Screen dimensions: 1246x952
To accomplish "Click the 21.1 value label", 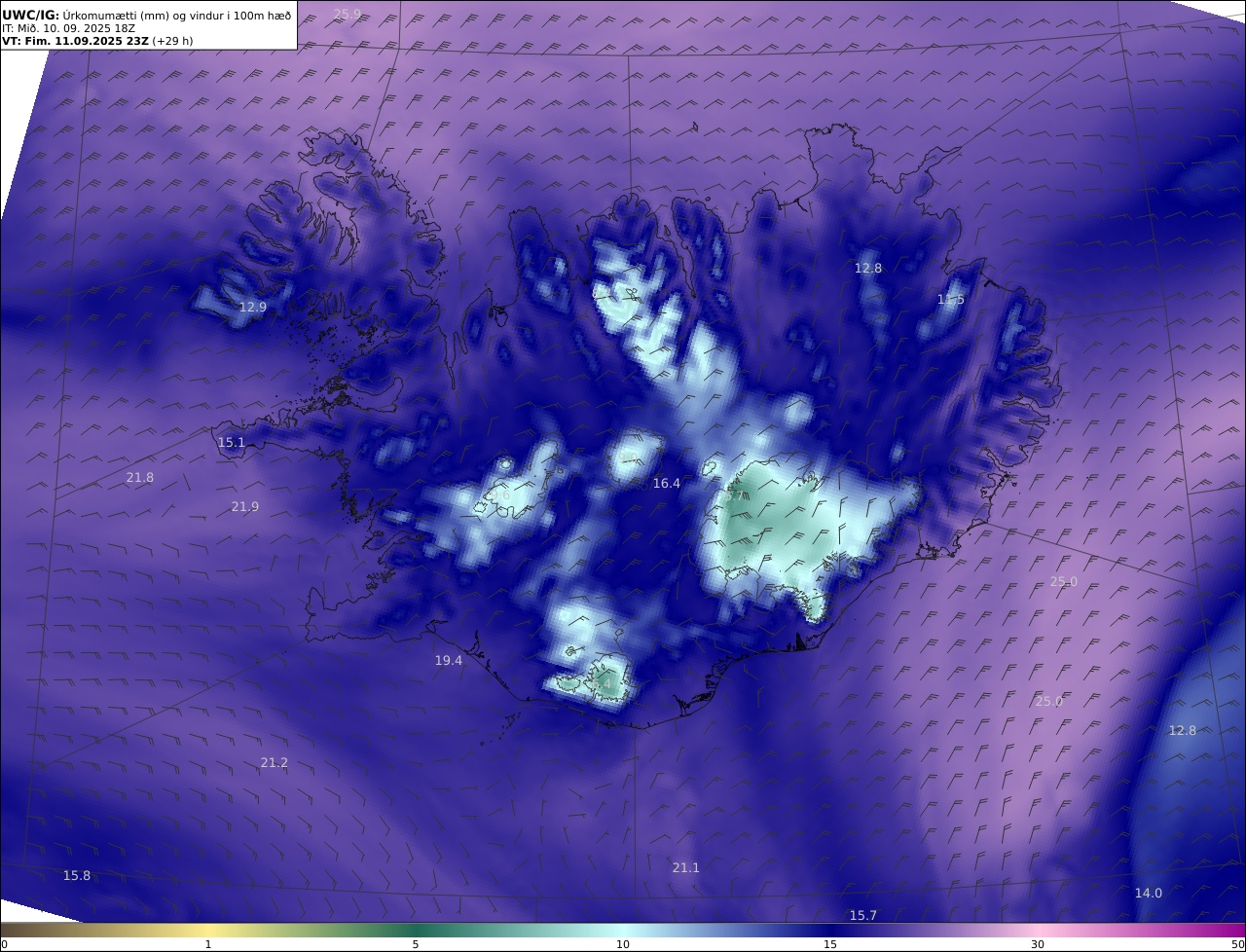I will tap(686, 867).
